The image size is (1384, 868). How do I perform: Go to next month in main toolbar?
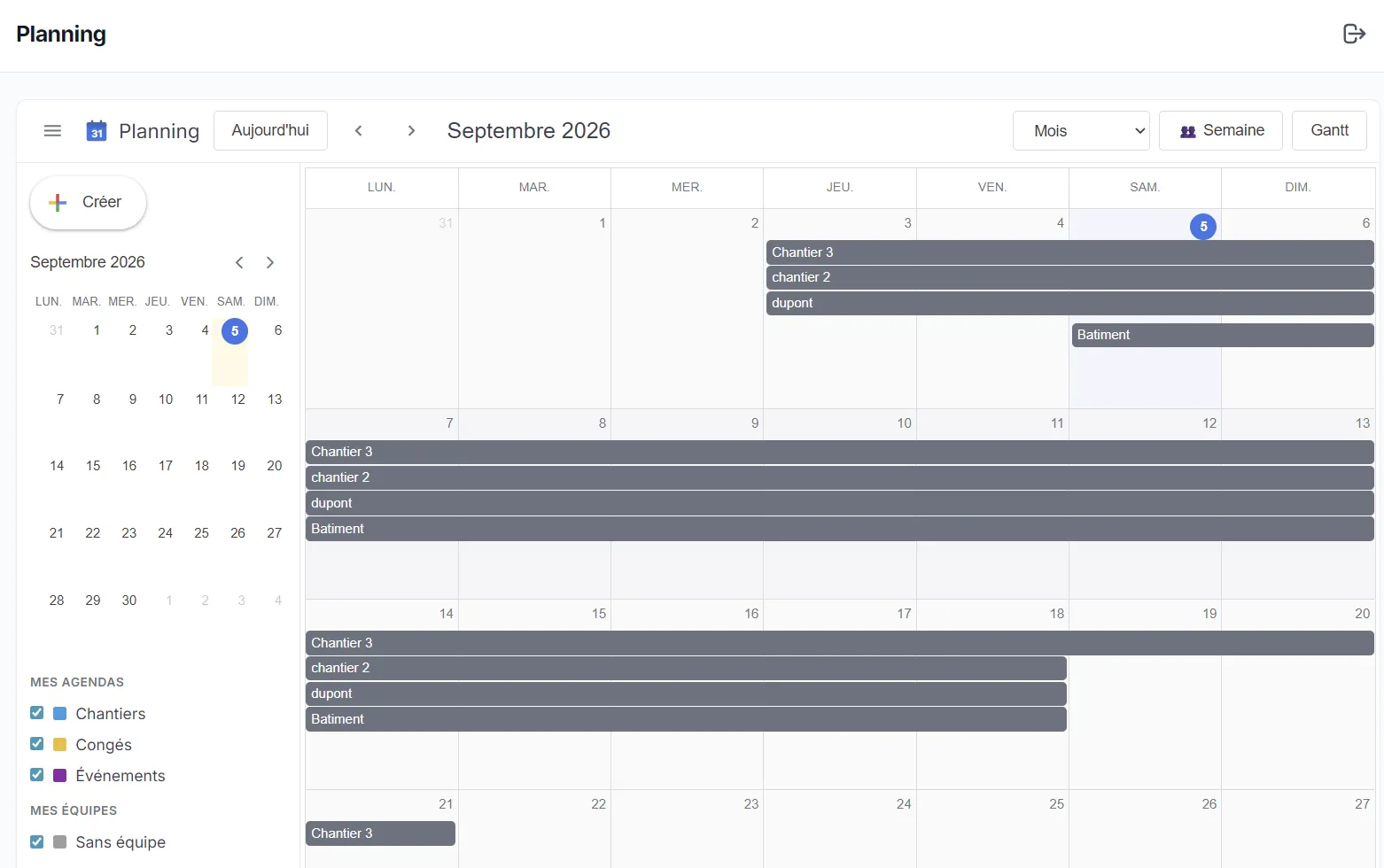coord(411,130)
